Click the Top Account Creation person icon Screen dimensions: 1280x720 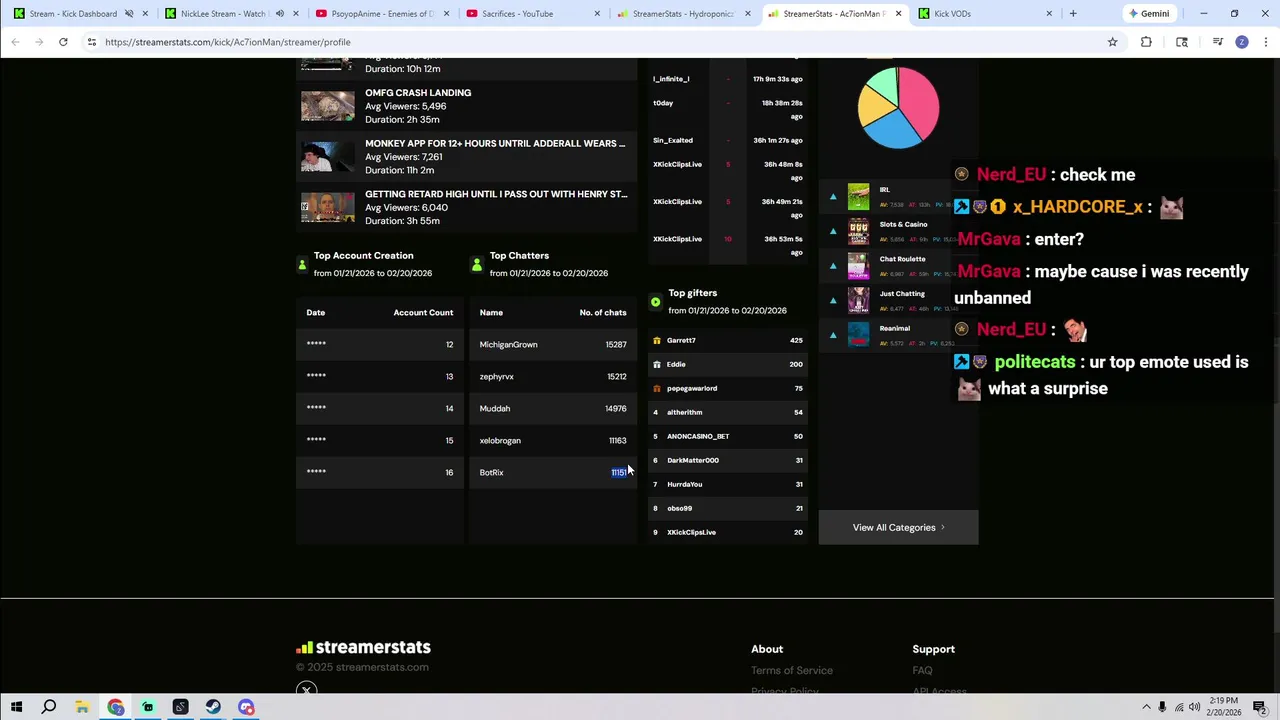tap(302, 265)
